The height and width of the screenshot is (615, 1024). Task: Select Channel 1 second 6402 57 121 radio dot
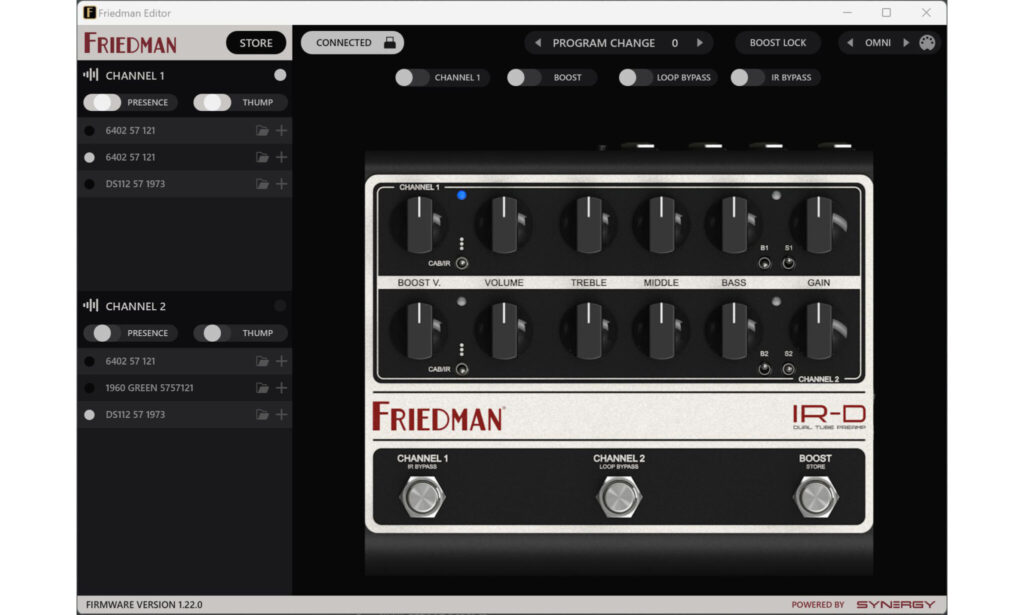[89, 157]
